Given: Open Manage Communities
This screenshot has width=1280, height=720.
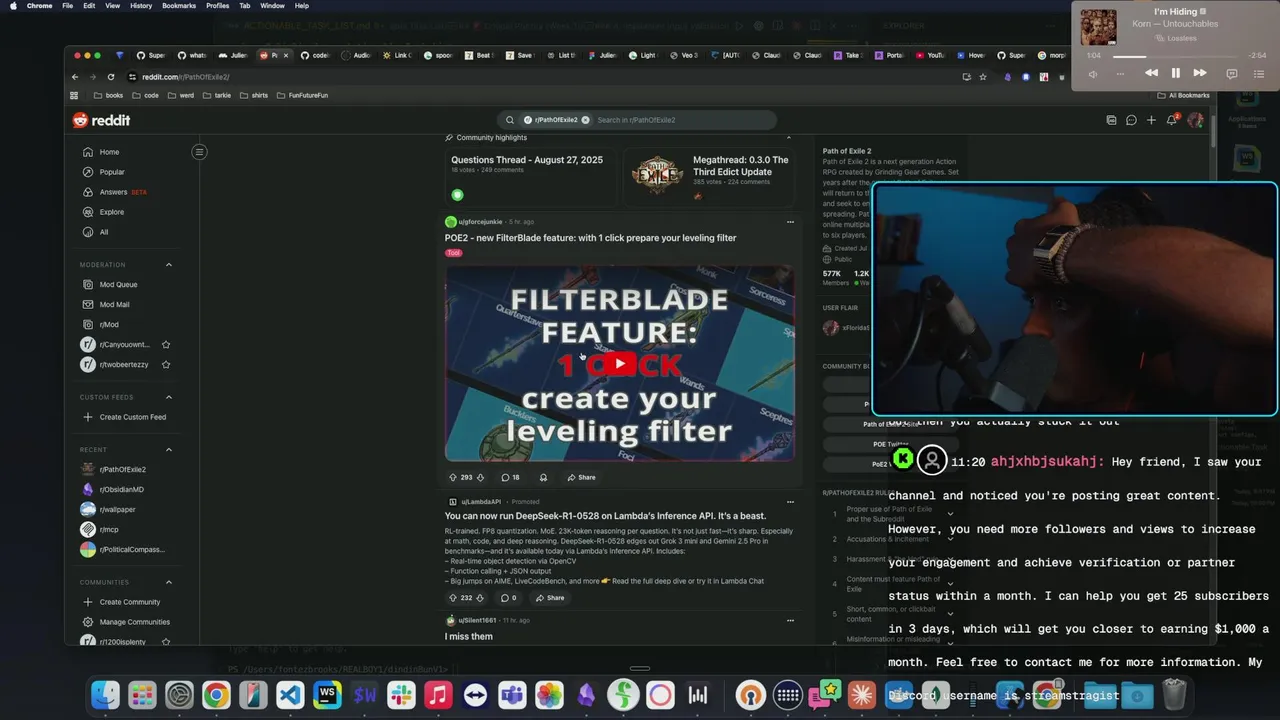Looking at the screenshot, I should pyautogui.click(x=126, y=622).
